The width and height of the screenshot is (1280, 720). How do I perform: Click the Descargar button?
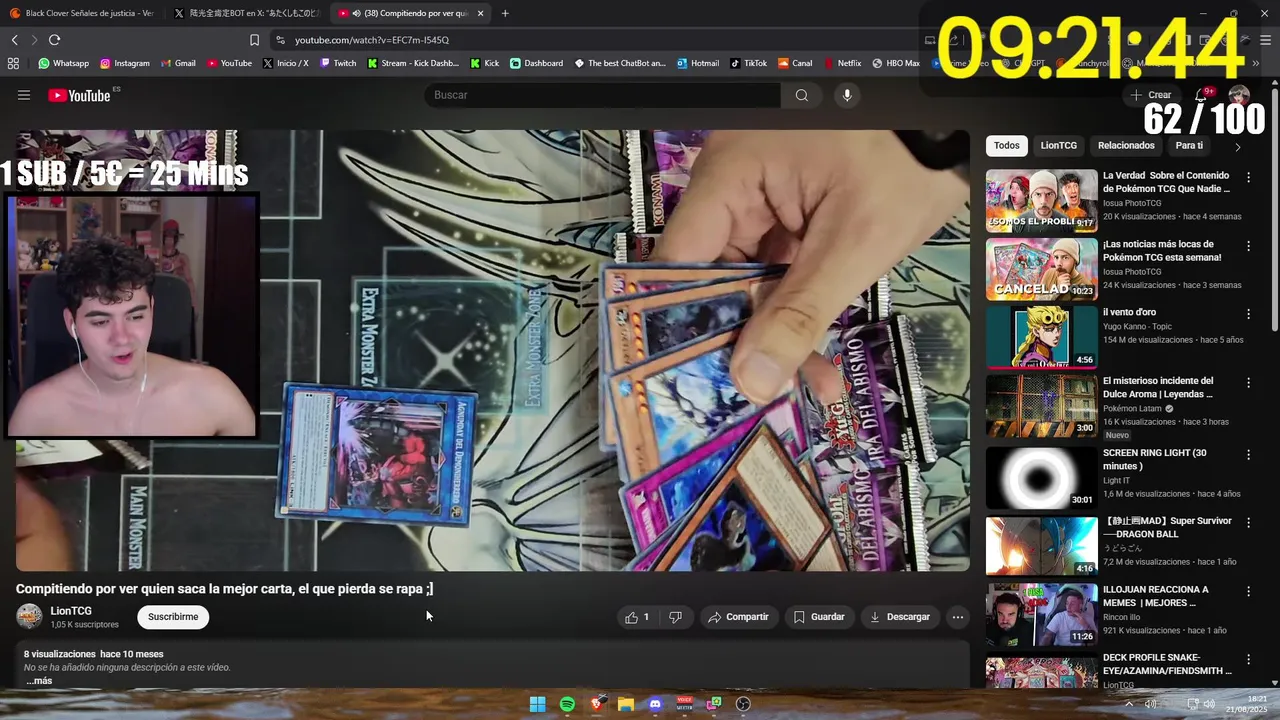pyautogui.click(x=900, y=617)
